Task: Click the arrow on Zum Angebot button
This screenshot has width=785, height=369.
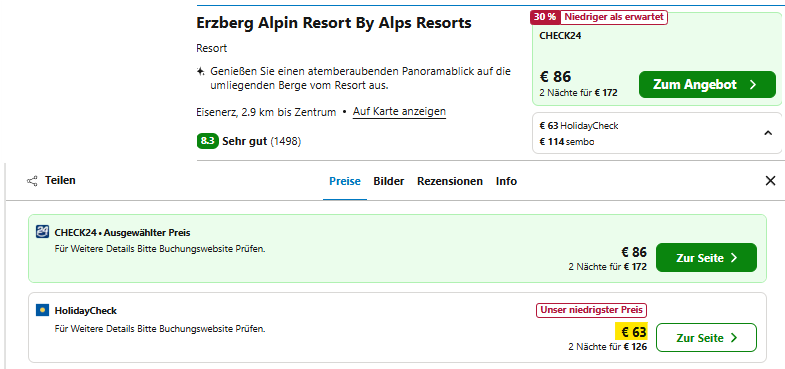Action: tap(753, 85)
